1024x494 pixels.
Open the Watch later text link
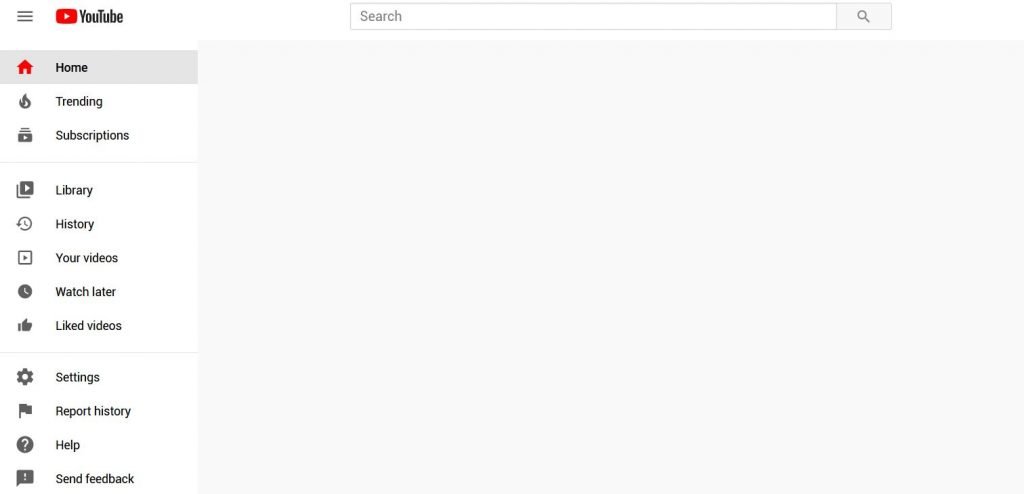coord(86,292)
